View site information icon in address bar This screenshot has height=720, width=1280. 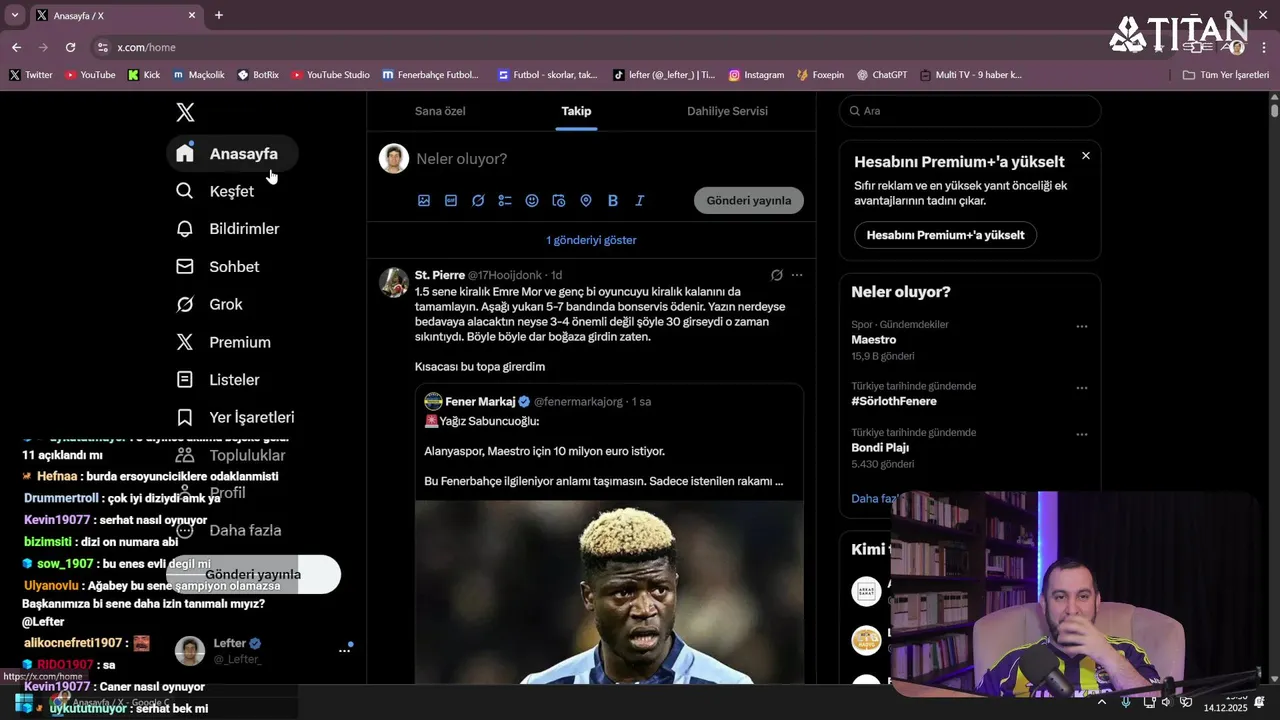[x=102, y=47]
